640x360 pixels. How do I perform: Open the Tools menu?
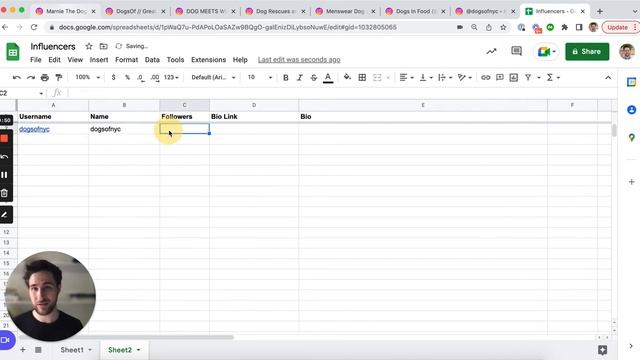[x=176, y=60]
